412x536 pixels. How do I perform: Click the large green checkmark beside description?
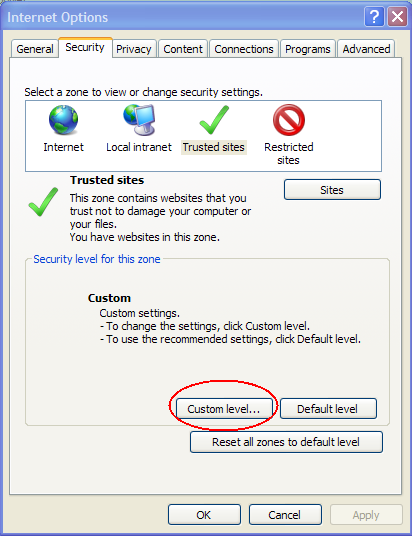pyautogui.click(x=43, y=202)
